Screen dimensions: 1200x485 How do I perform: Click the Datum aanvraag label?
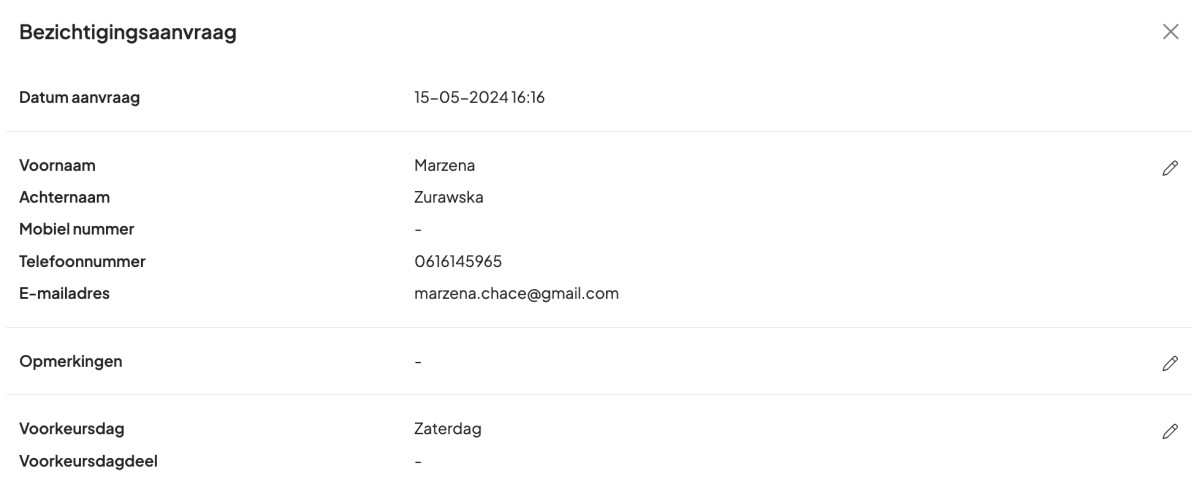(79, 98)
